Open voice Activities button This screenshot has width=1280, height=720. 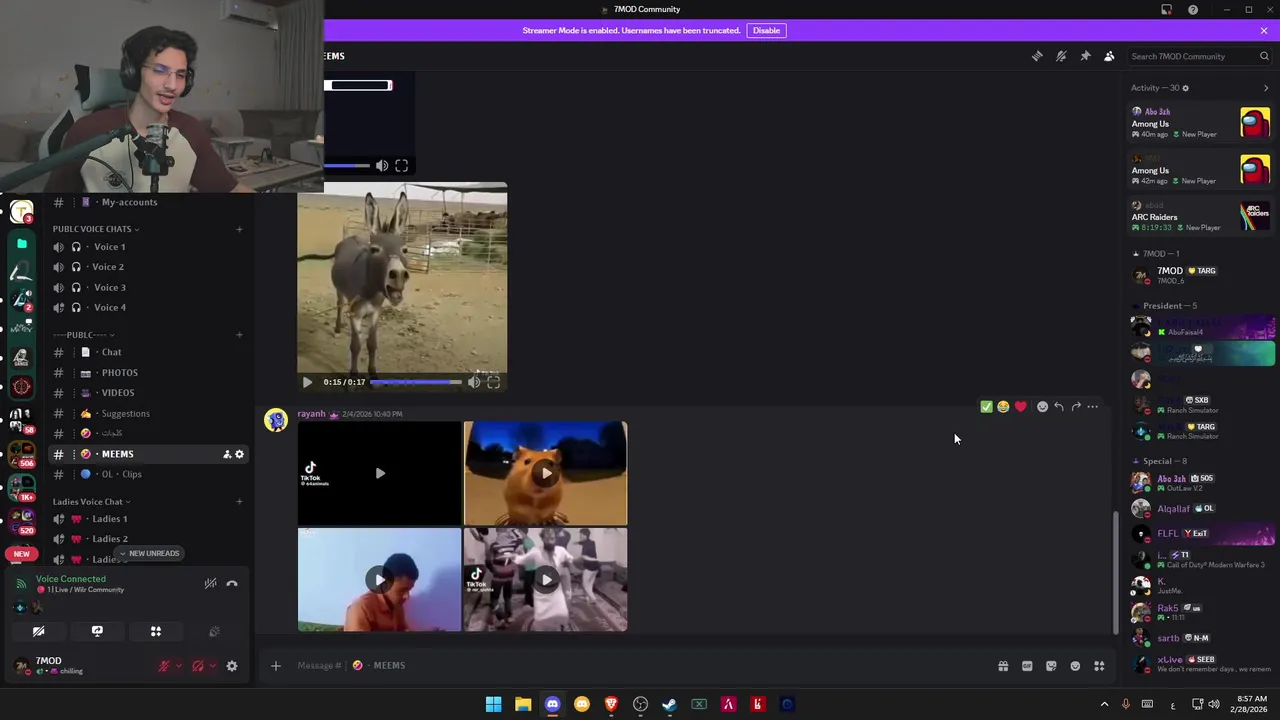point(156,632)
